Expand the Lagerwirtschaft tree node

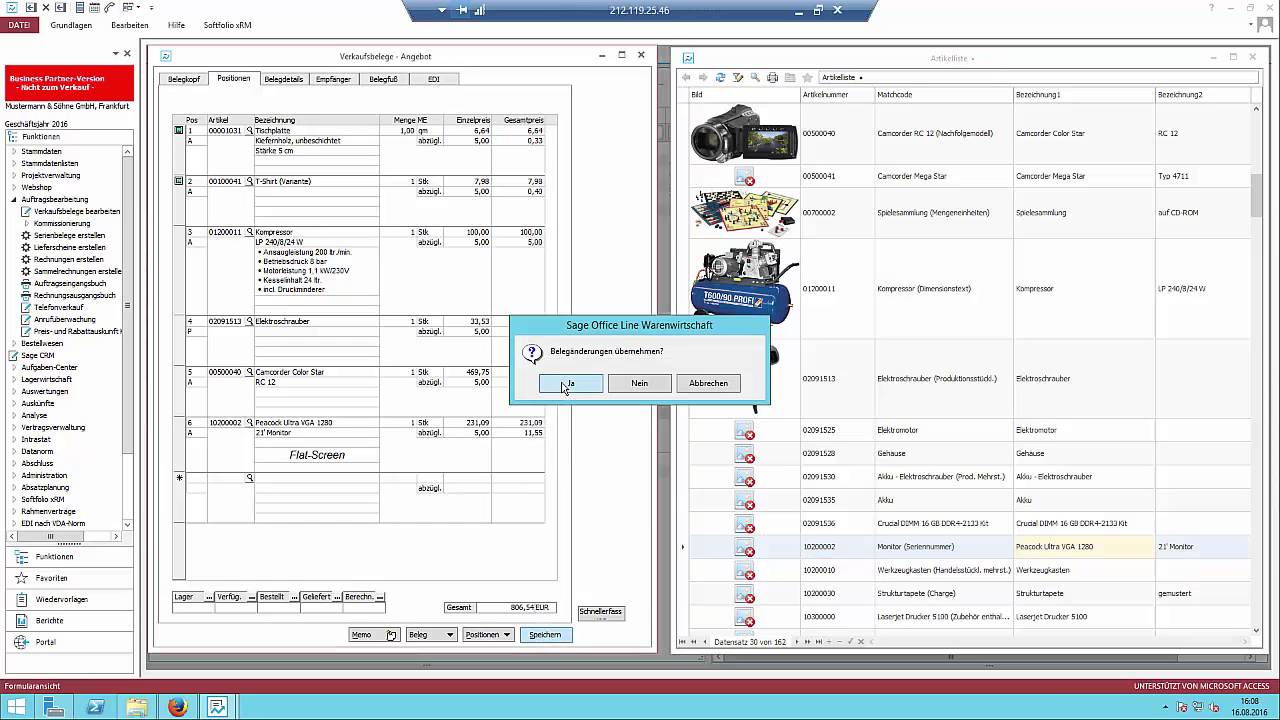(x=15, y=380)
